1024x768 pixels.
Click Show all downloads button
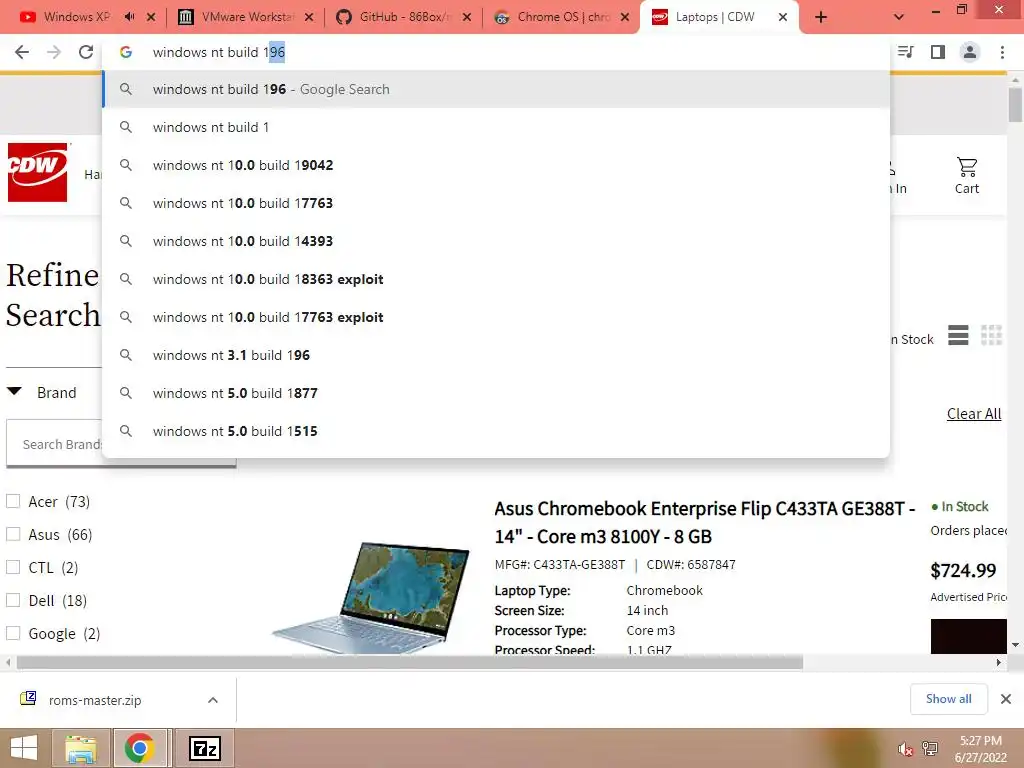coord(948,699)
